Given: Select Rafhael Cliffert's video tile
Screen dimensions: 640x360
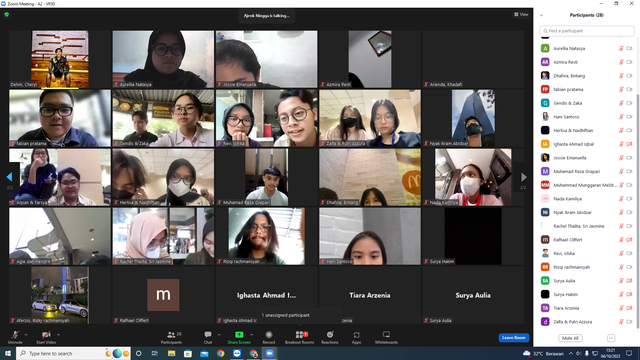Looking at the screenshot, I should coord(163,295).
